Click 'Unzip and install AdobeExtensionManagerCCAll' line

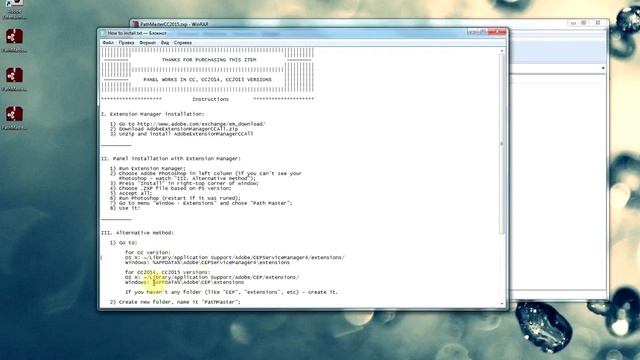182,133
